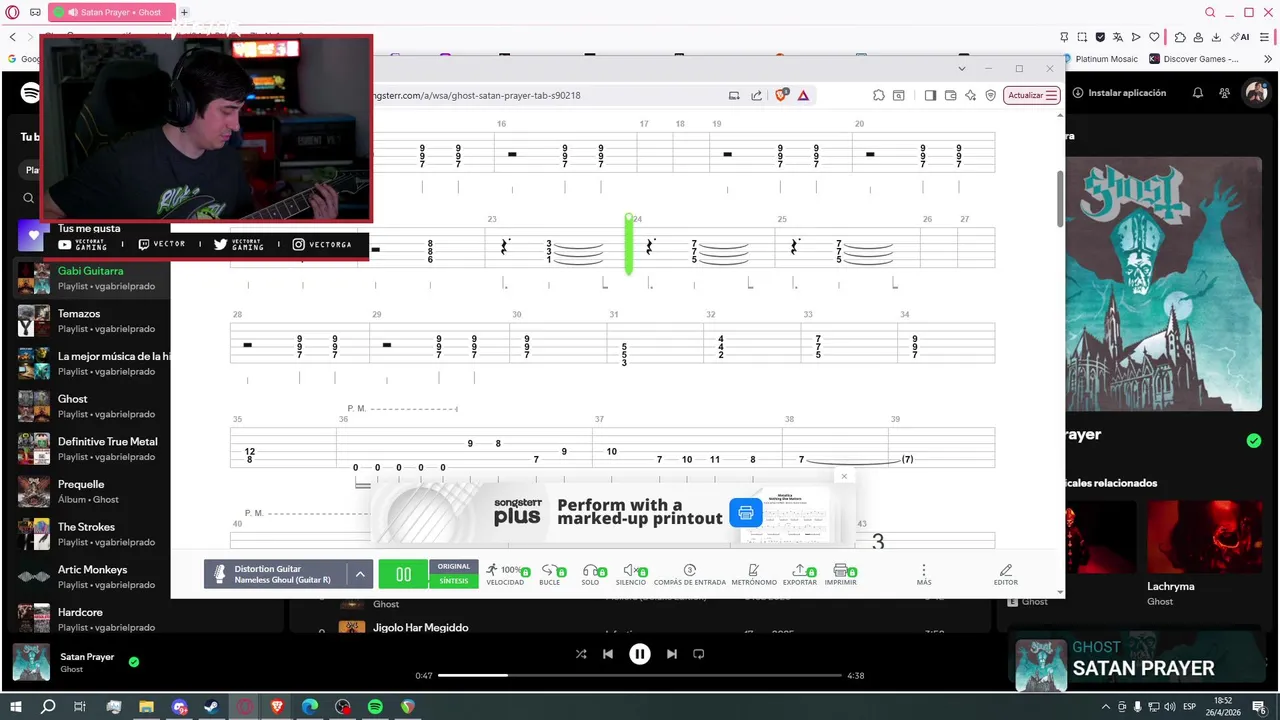Open Spotify notifications bell
The image size is (1280, 720).
[1198, 93]
